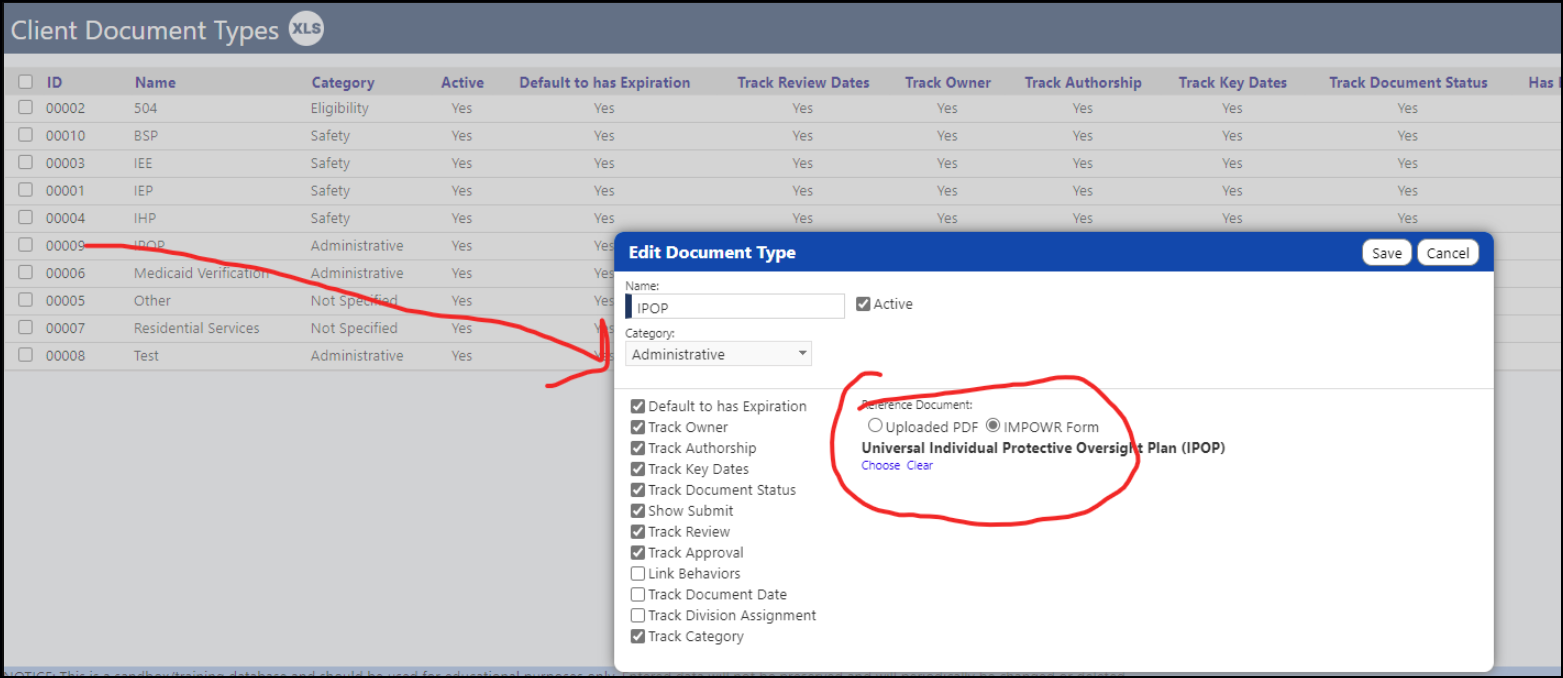Open the Medicaid Verification row name
Viewport: 1563px width, 678px height.
pyautogui.click(x=201, y=273)
